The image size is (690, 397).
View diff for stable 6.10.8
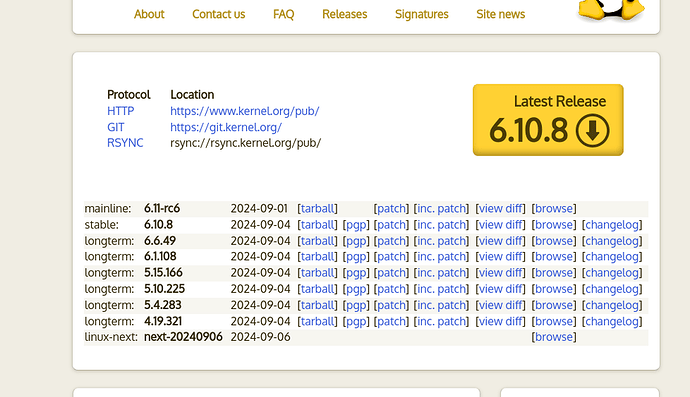click(500, 224)
